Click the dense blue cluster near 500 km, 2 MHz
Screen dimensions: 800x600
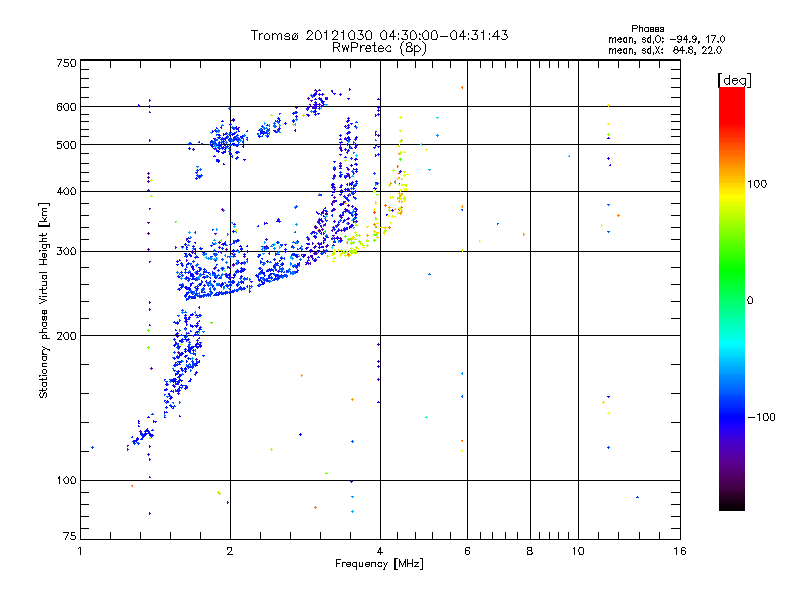tap(227, 140)
